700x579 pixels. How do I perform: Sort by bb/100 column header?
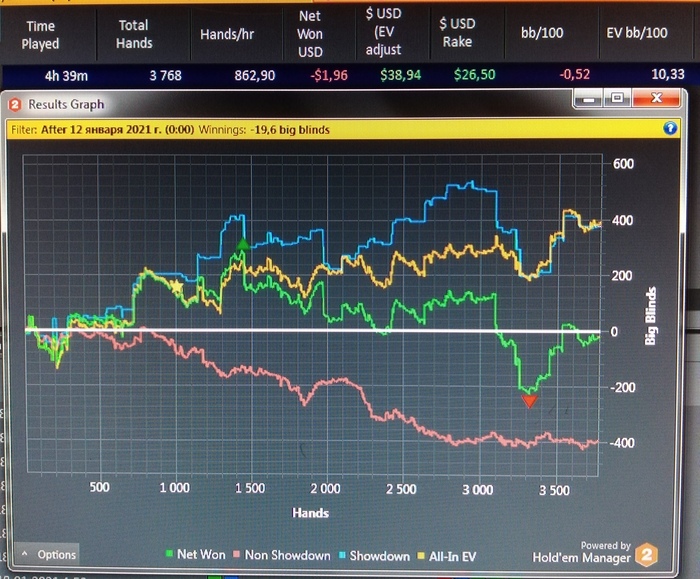(542, 33)
